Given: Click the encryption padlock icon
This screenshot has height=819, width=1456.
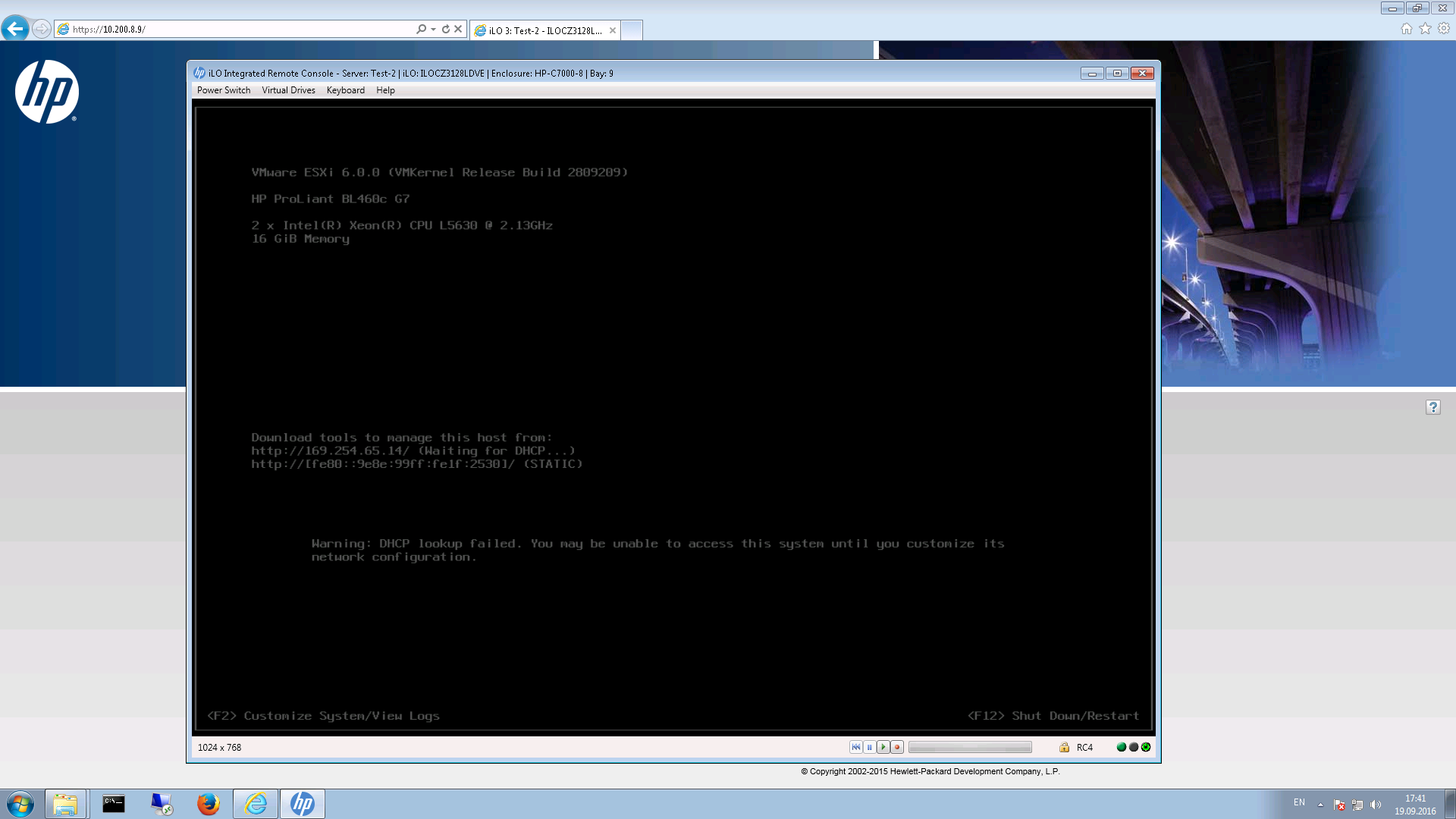Looking at the screenshot, I should point(1064,747).
